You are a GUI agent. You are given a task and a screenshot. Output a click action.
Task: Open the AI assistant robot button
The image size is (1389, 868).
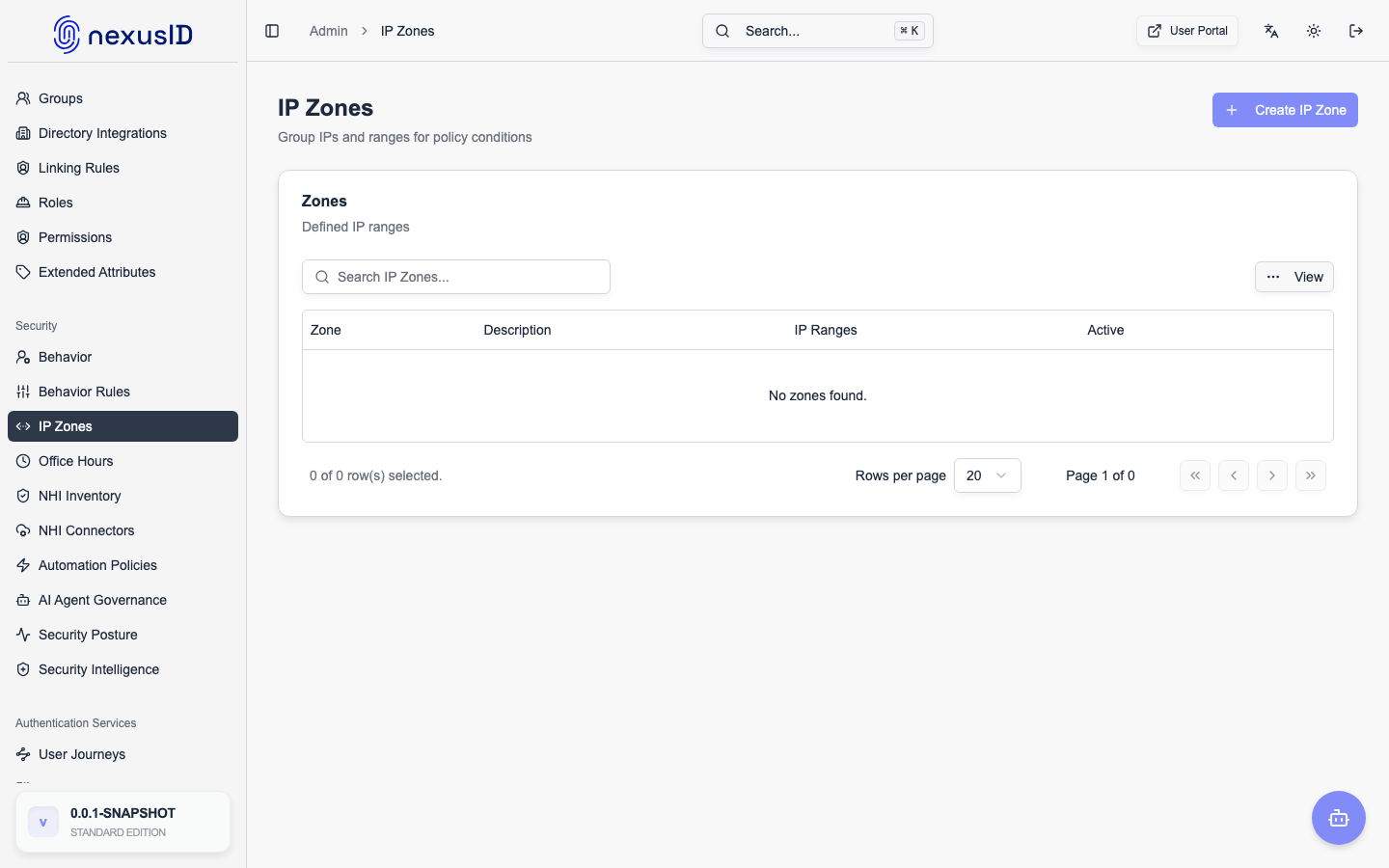tap(1339, 818)
